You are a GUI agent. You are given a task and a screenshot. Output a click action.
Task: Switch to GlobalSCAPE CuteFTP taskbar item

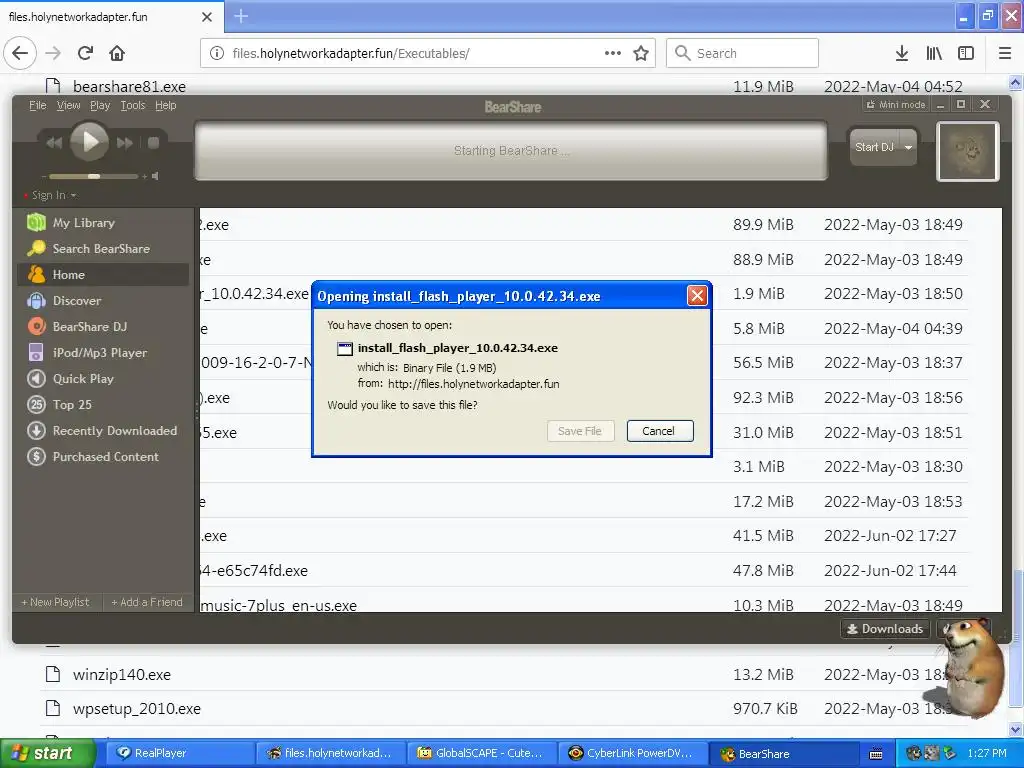pos(481,754)
